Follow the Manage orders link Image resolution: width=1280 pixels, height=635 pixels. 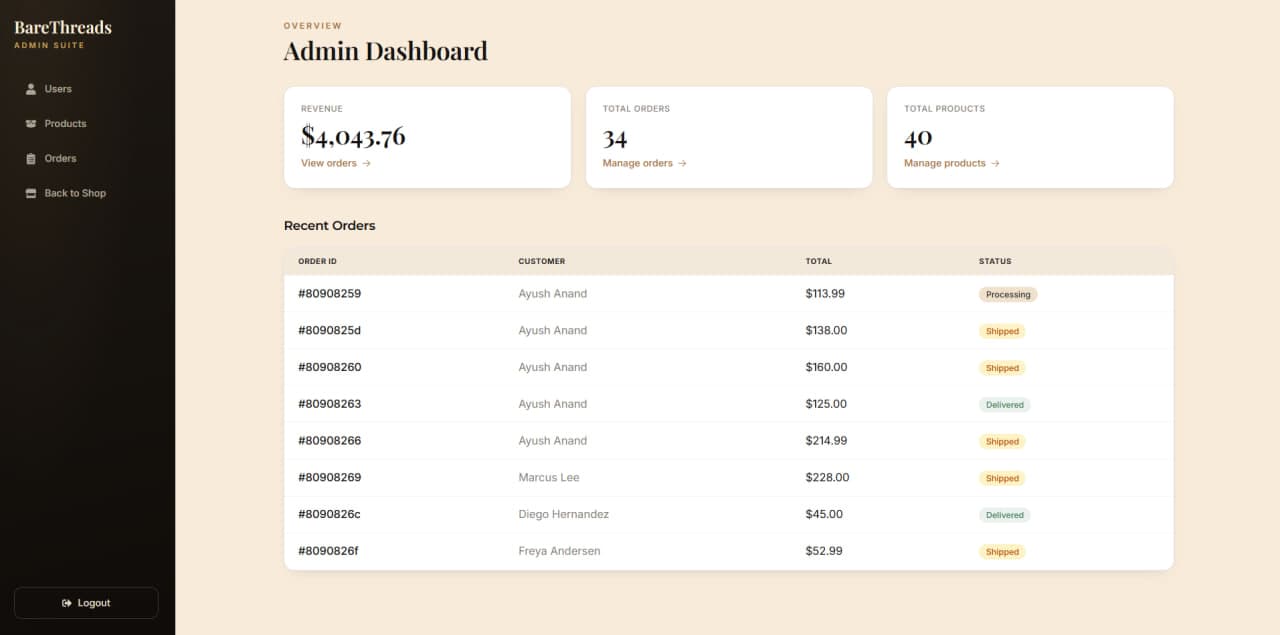click(x=644, y=163)
